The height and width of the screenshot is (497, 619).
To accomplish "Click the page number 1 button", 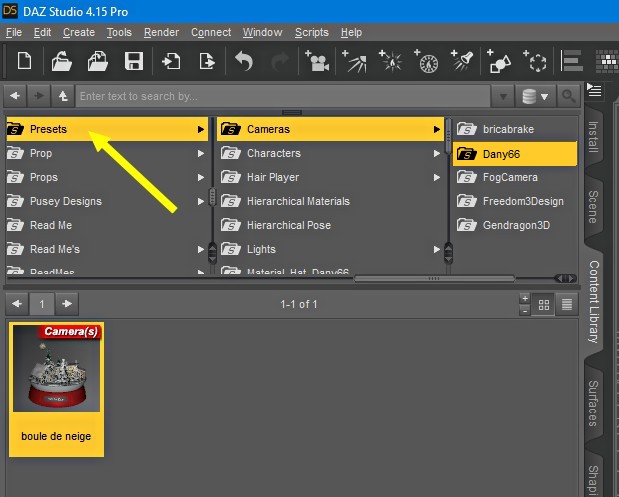I will 42,304.
